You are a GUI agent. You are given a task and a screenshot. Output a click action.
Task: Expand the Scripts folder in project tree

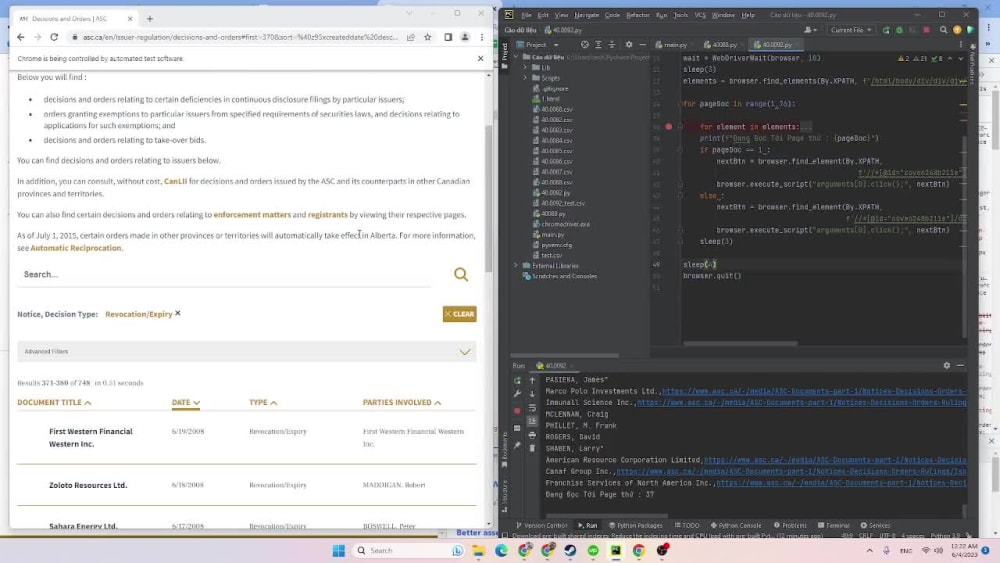[526, 78]
